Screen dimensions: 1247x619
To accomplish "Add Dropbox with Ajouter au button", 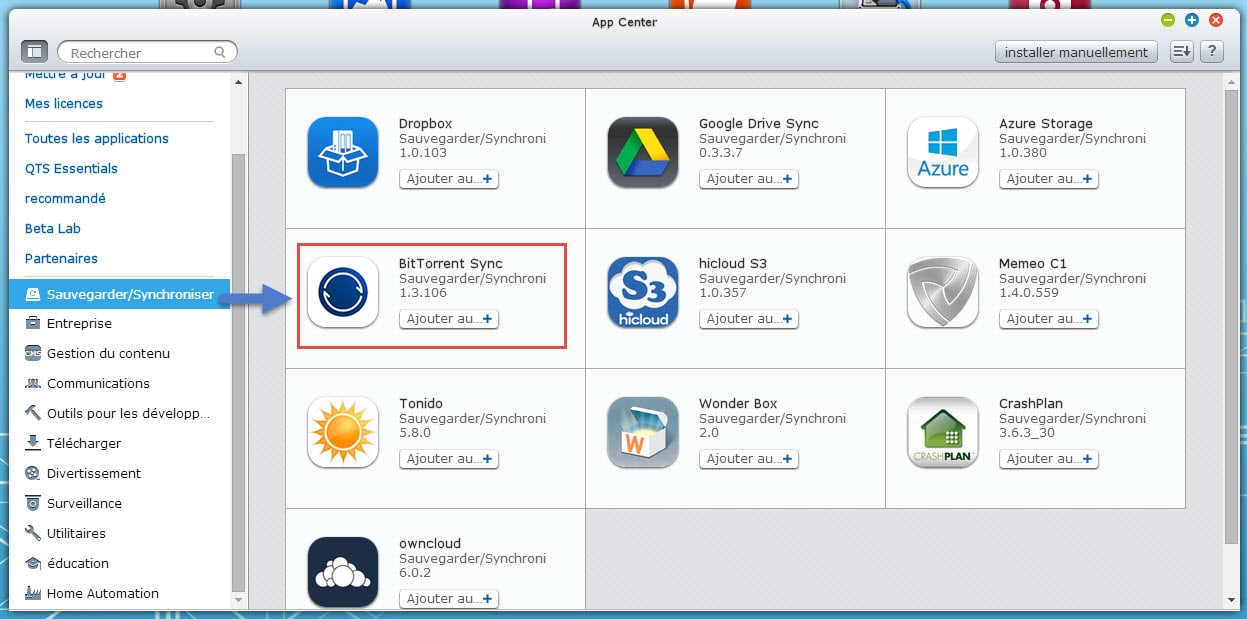I will click(x=449, y=179).
